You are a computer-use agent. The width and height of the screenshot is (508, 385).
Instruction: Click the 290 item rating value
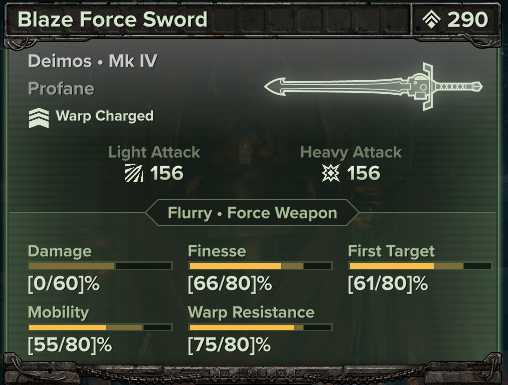(468, 20)
